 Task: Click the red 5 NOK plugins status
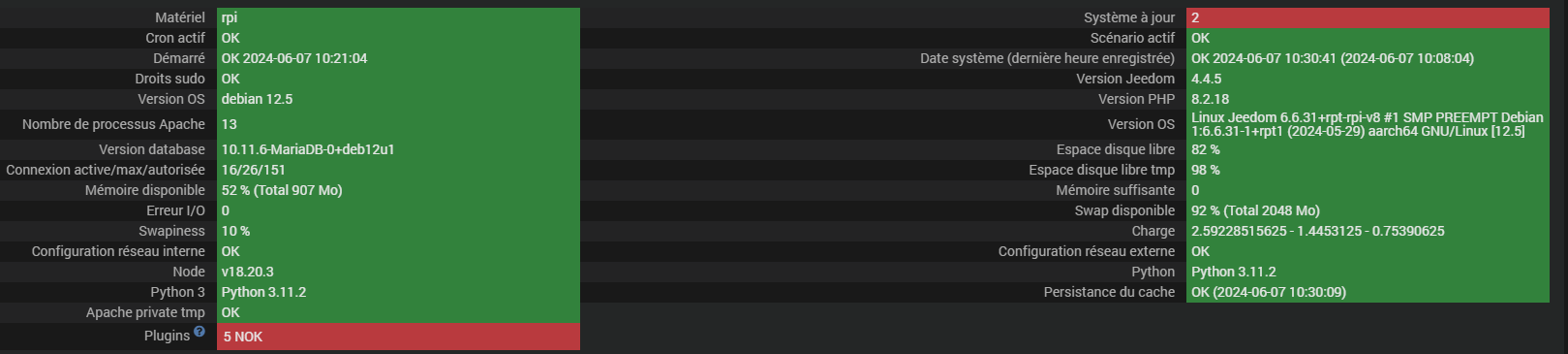(398, 337)
